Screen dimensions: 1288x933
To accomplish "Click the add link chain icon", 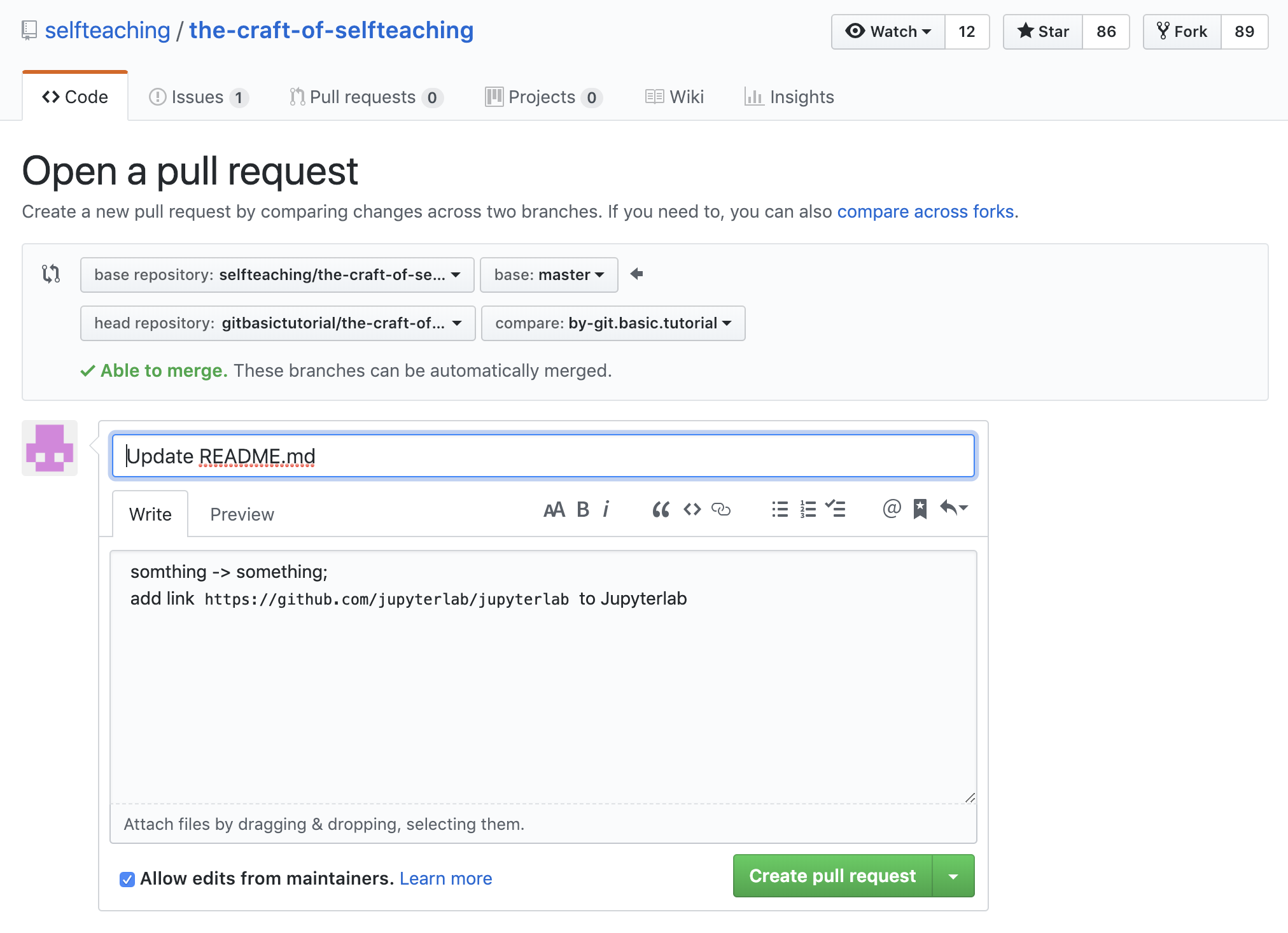I will coord(721,509).
